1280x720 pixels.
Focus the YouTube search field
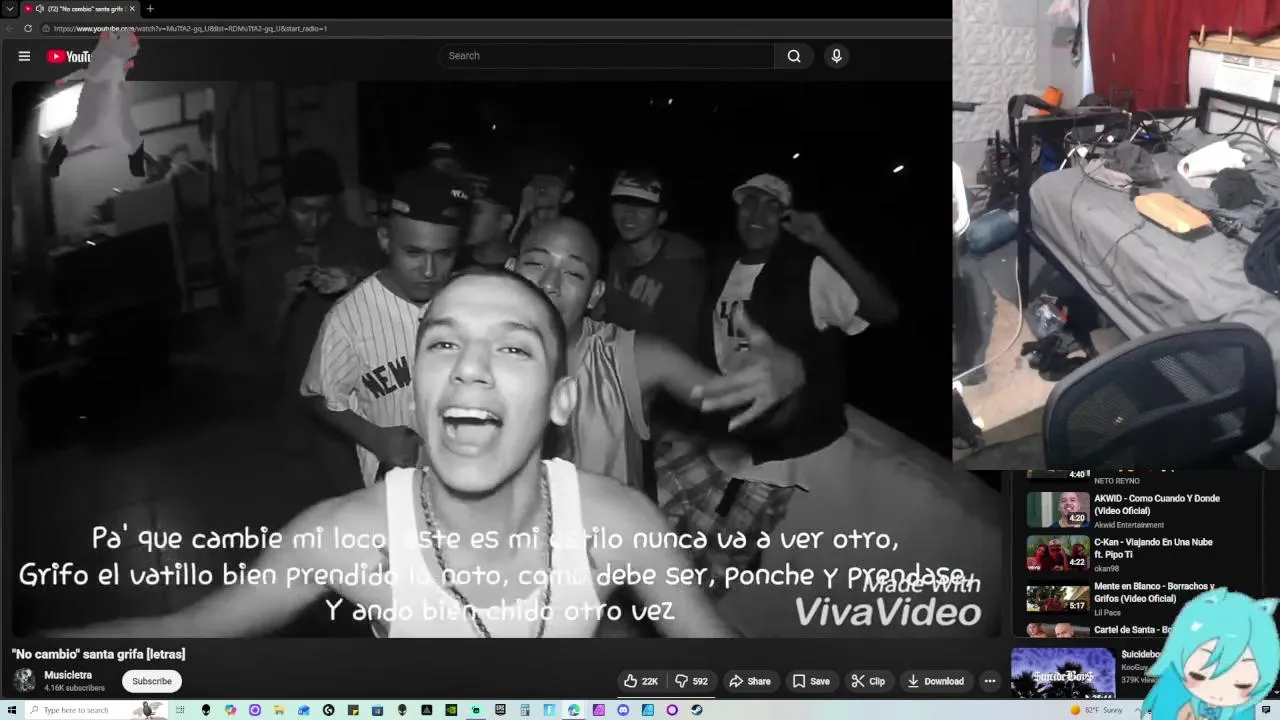coord(606,56)
